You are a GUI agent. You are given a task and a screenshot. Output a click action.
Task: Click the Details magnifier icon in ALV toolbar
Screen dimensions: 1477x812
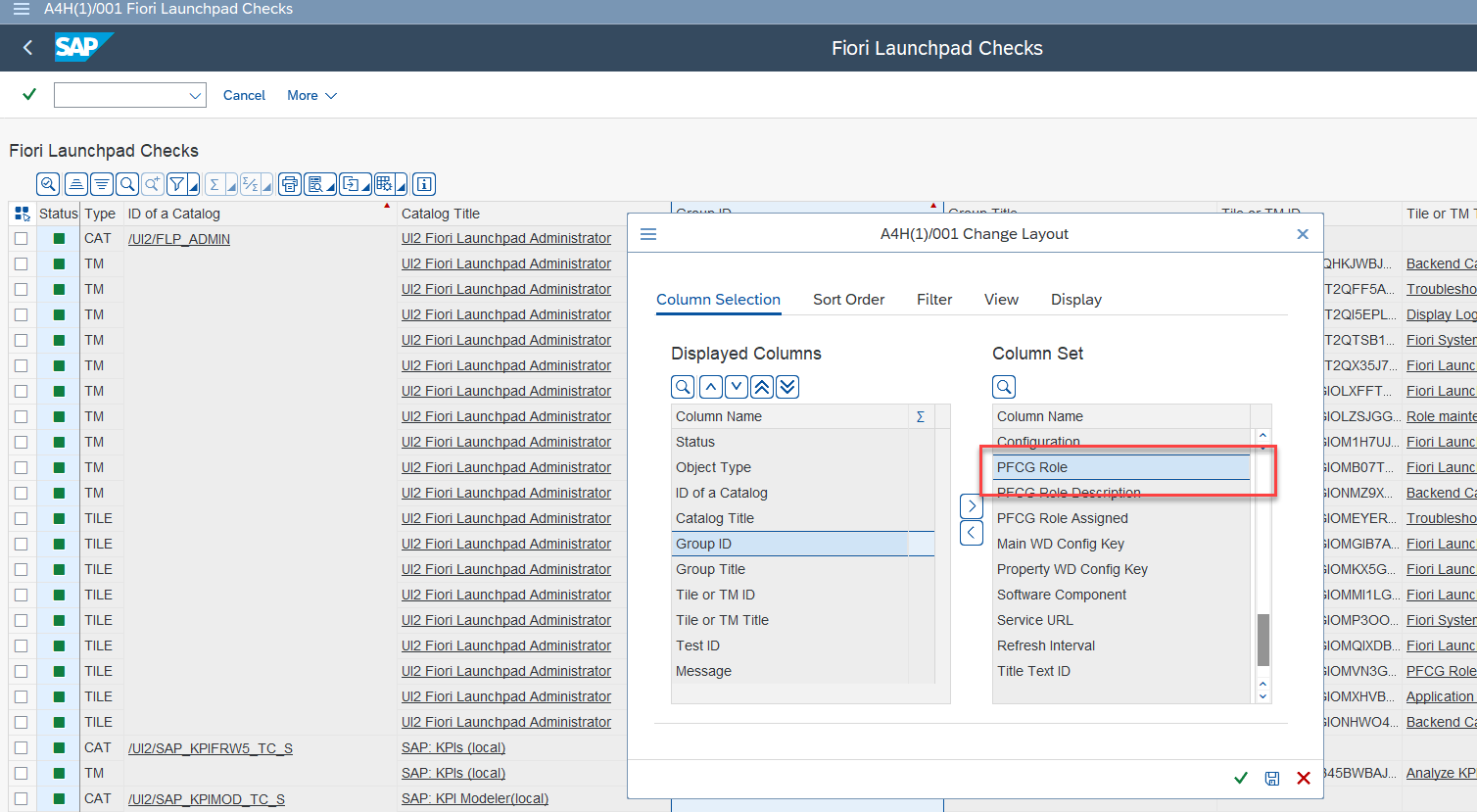[x=48, y=184]
